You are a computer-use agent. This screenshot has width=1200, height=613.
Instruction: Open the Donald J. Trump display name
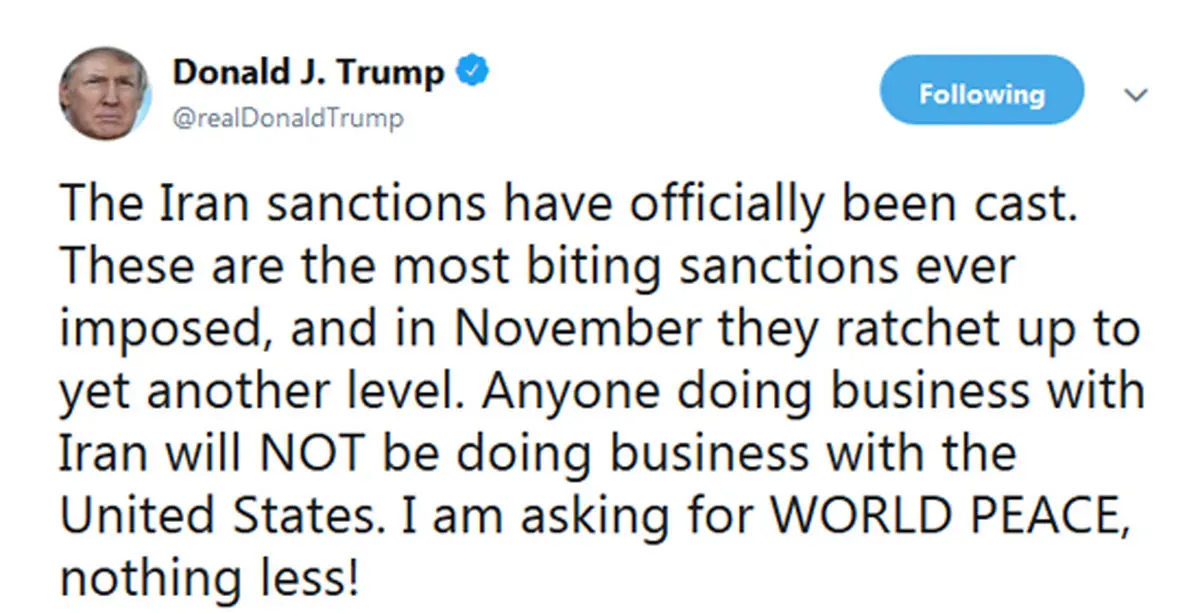click(308, 72)
